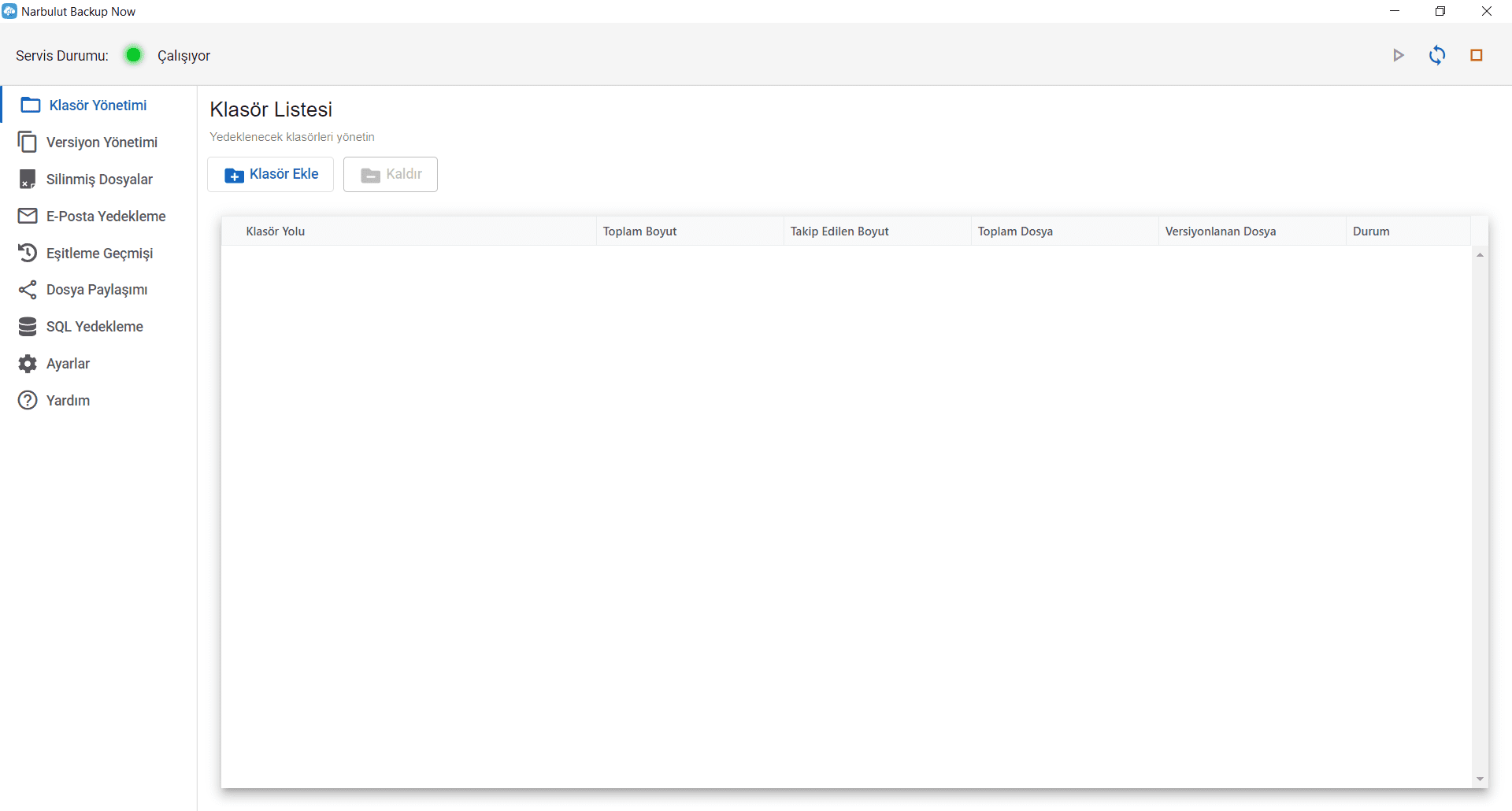Viewport: 1512px width, 811px height.
Task: Click the Silinmiş Dosyalar icon
Action: point(27,179)
